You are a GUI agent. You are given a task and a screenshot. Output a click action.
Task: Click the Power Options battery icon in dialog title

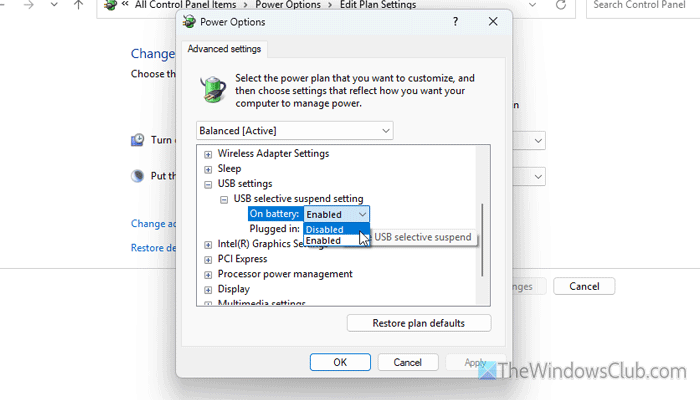[x=189, y=21]
